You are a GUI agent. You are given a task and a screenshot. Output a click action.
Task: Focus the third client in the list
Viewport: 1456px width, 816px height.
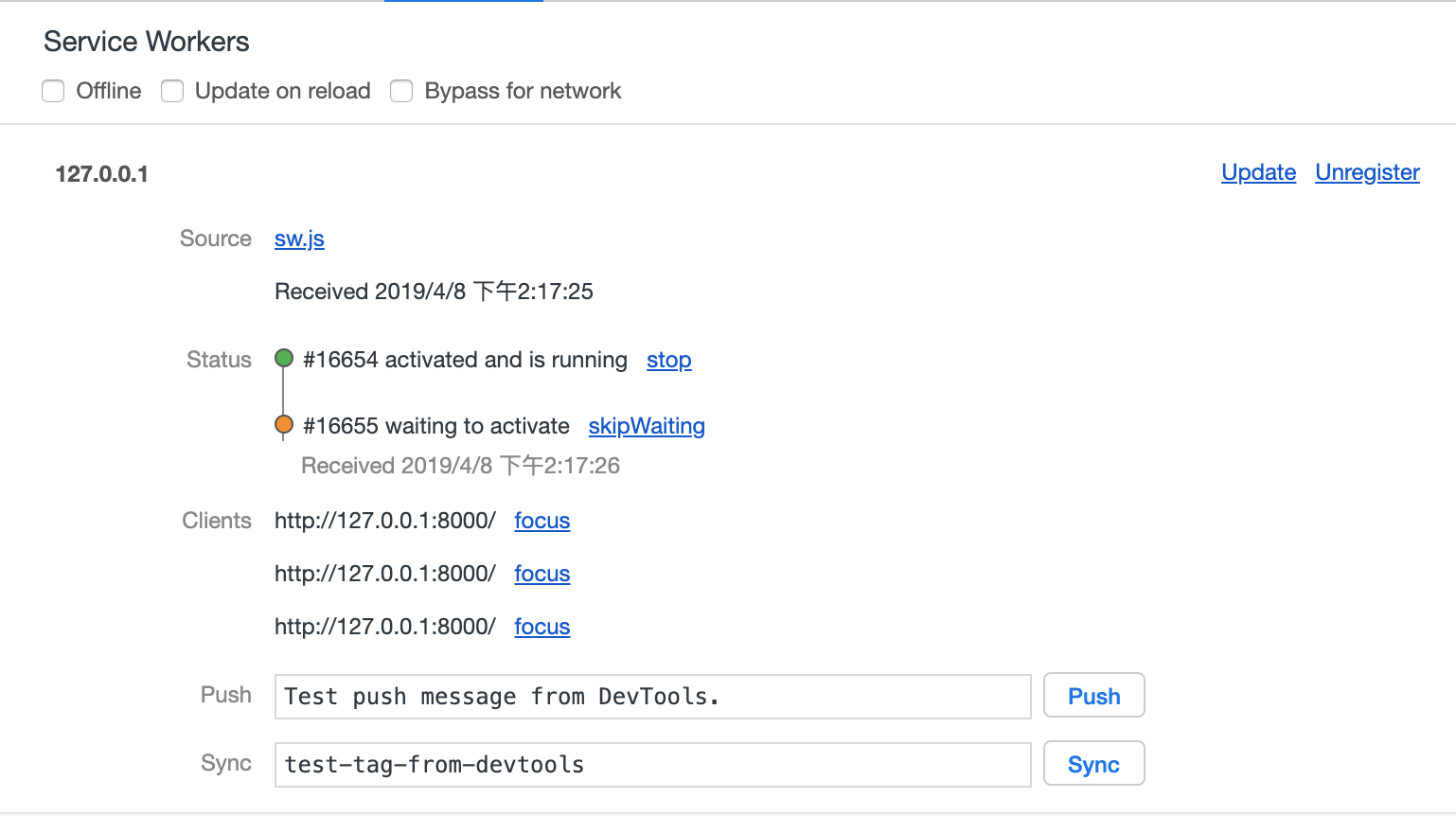click(542, 627)
